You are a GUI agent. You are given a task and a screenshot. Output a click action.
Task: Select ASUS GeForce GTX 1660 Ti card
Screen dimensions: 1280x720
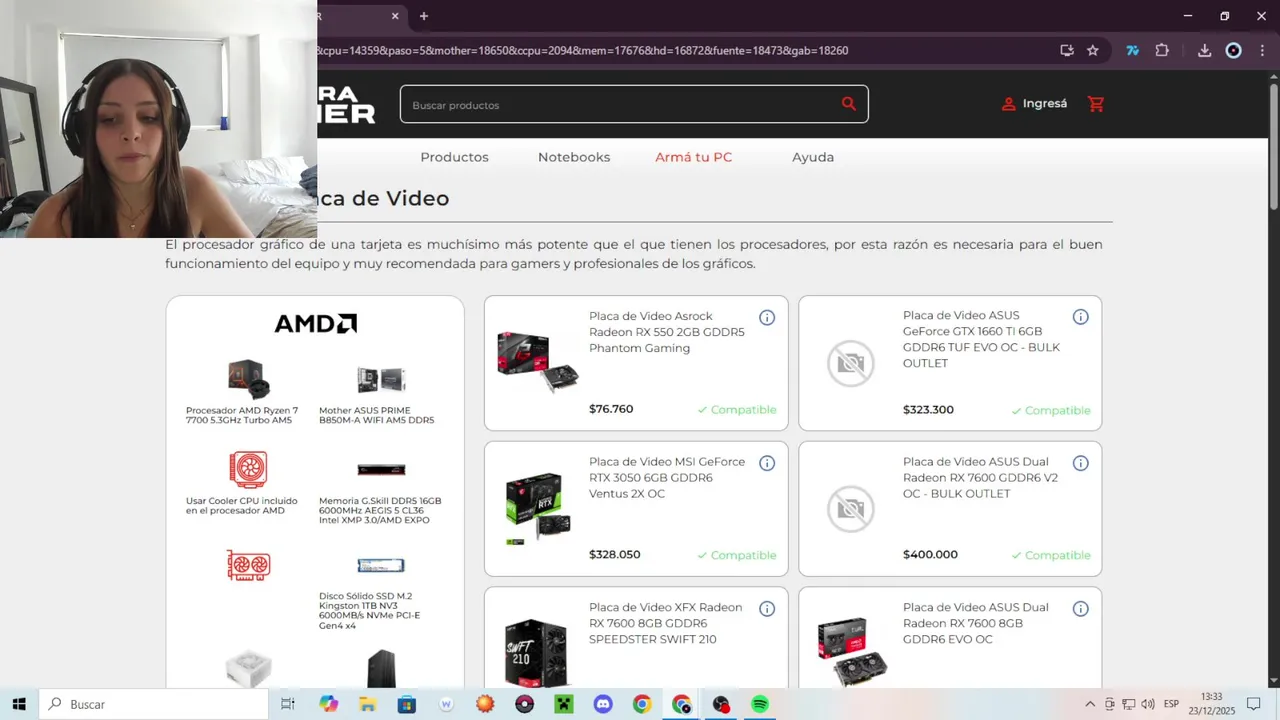tap(950, 363)
